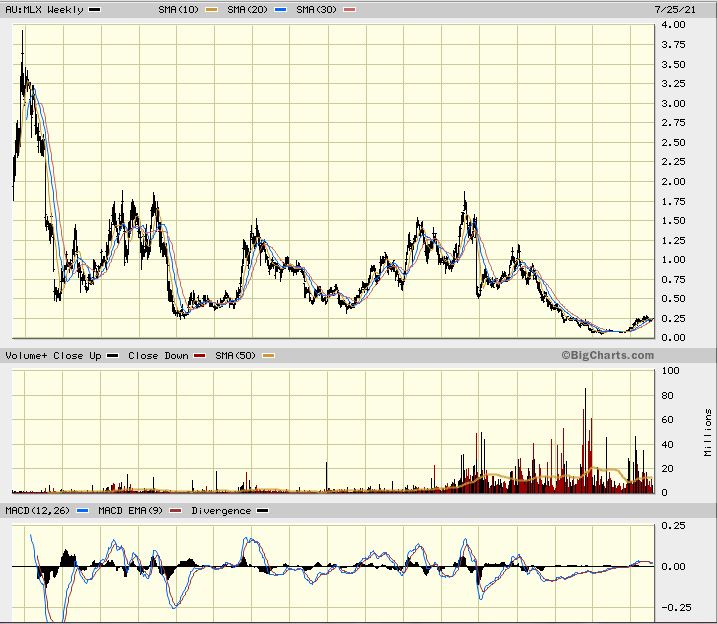Click the 100 volume axis label
Viewport: 717px width, 624px height.
pos(671,371)
